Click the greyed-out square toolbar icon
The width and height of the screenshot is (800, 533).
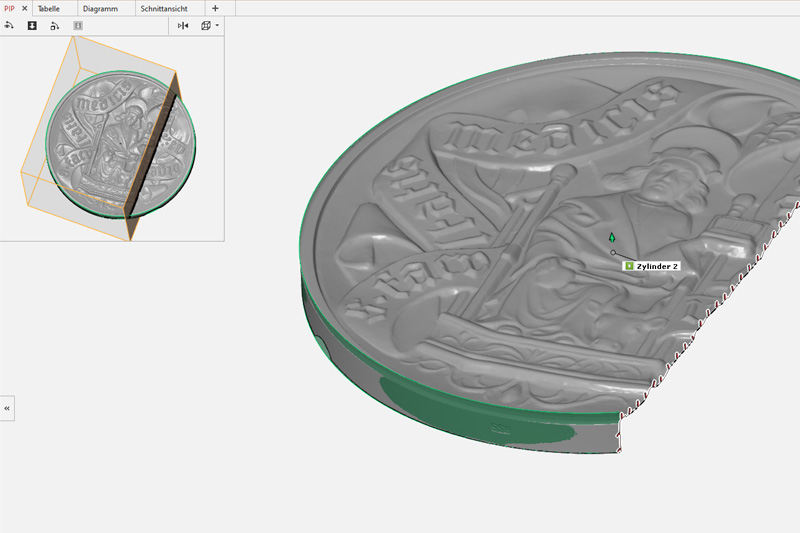coord(78,25)
